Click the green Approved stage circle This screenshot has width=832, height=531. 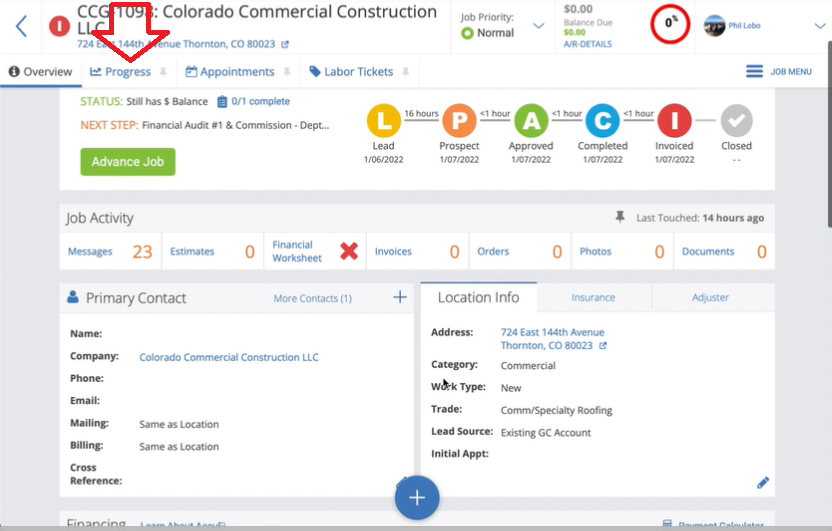[531, 121]
